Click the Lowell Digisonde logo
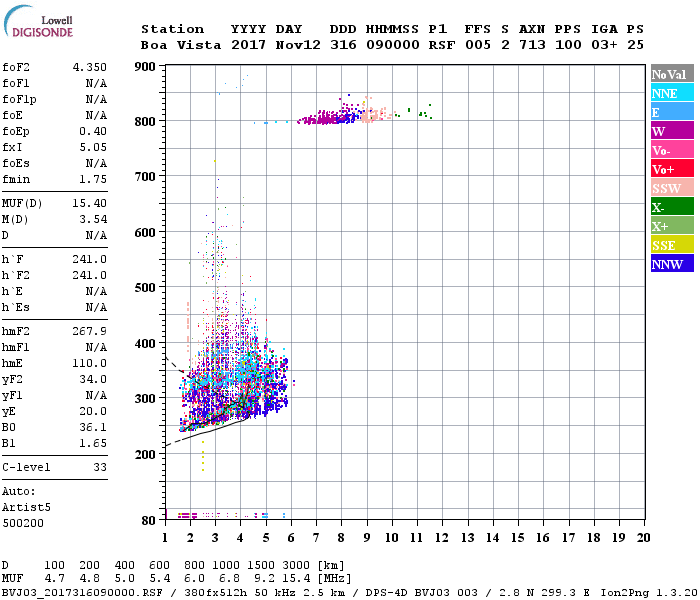Screen dimensions: 700x600 click(x=38, y=21)
